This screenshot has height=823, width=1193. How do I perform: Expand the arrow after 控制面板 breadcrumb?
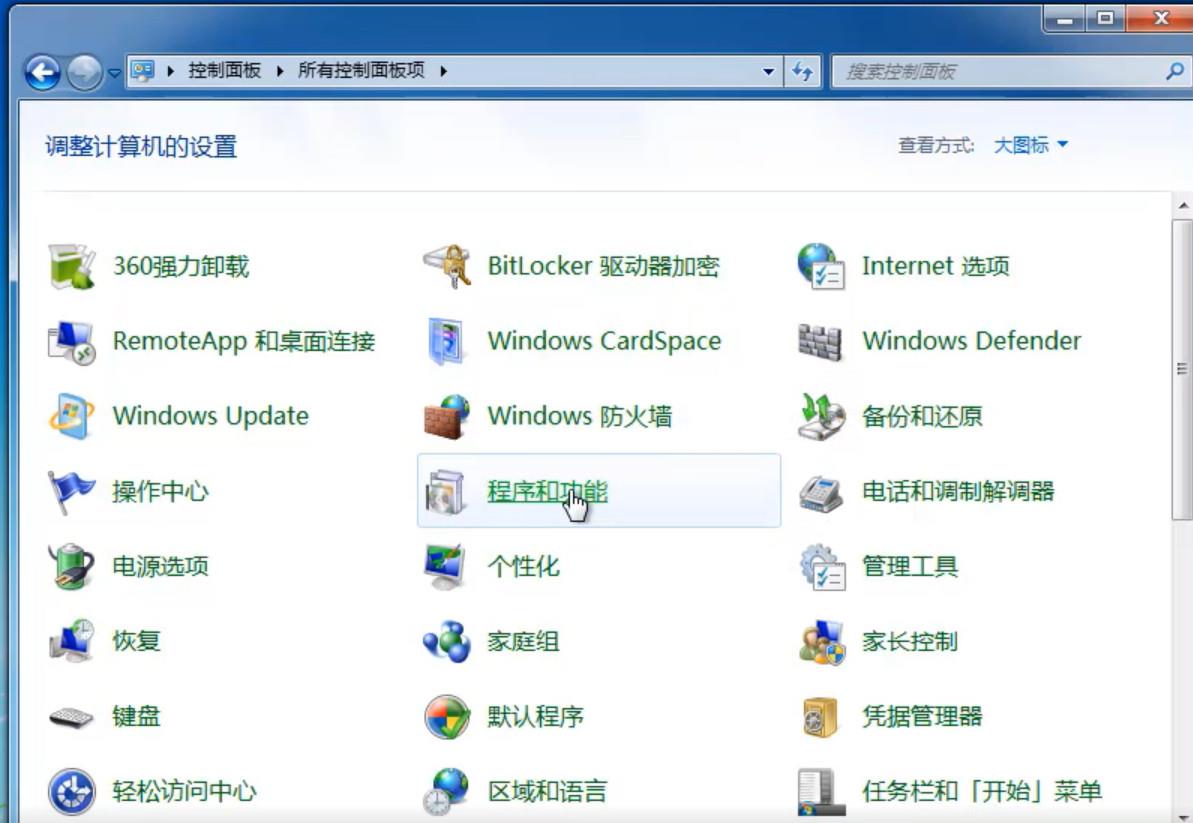280,71
